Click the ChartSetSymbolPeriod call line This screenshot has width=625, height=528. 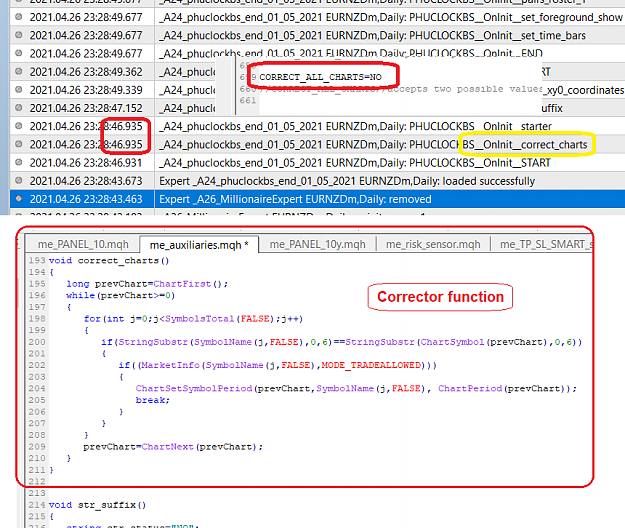coord(356,388)
